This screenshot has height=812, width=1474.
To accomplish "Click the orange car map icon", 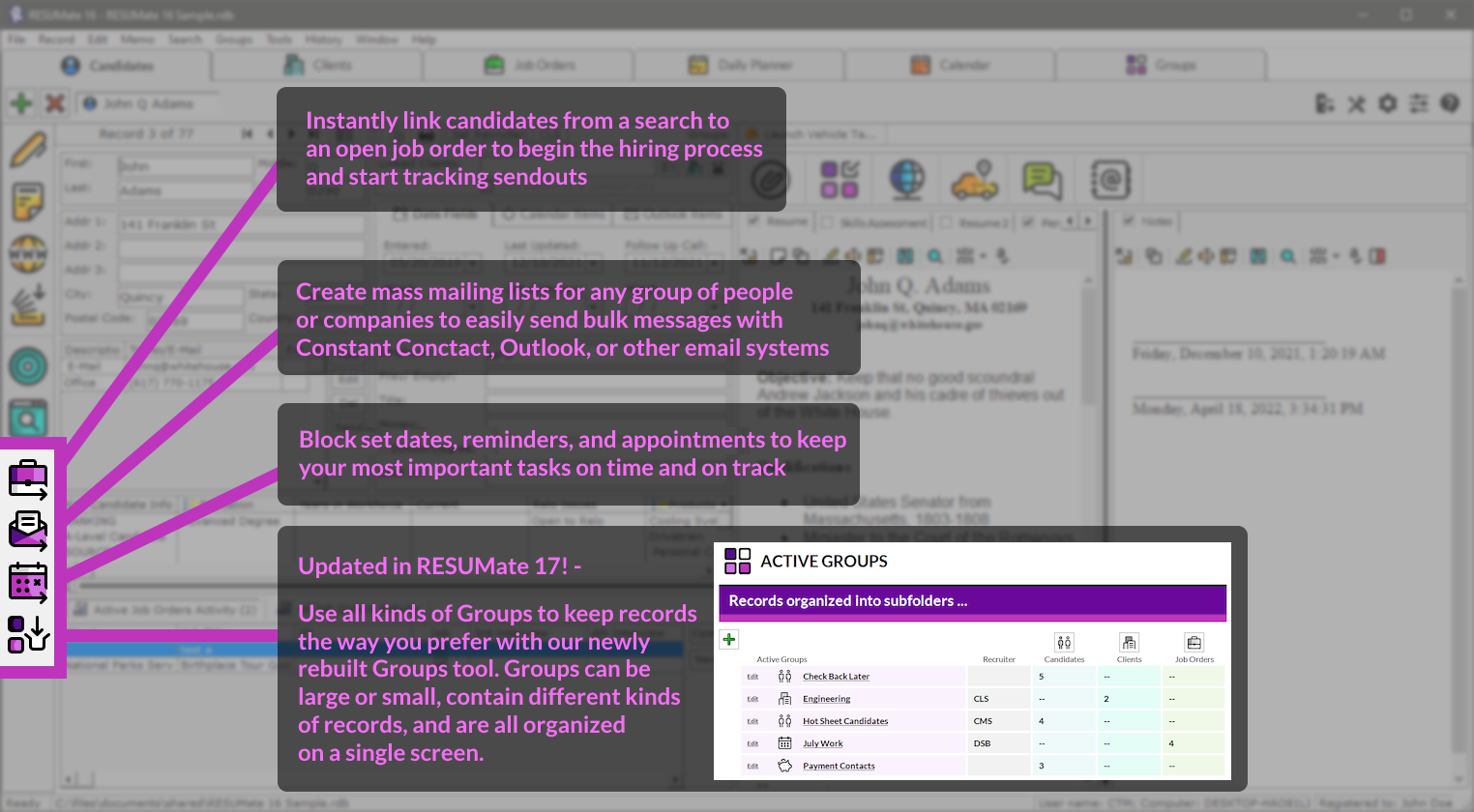I will pos(974,180).
